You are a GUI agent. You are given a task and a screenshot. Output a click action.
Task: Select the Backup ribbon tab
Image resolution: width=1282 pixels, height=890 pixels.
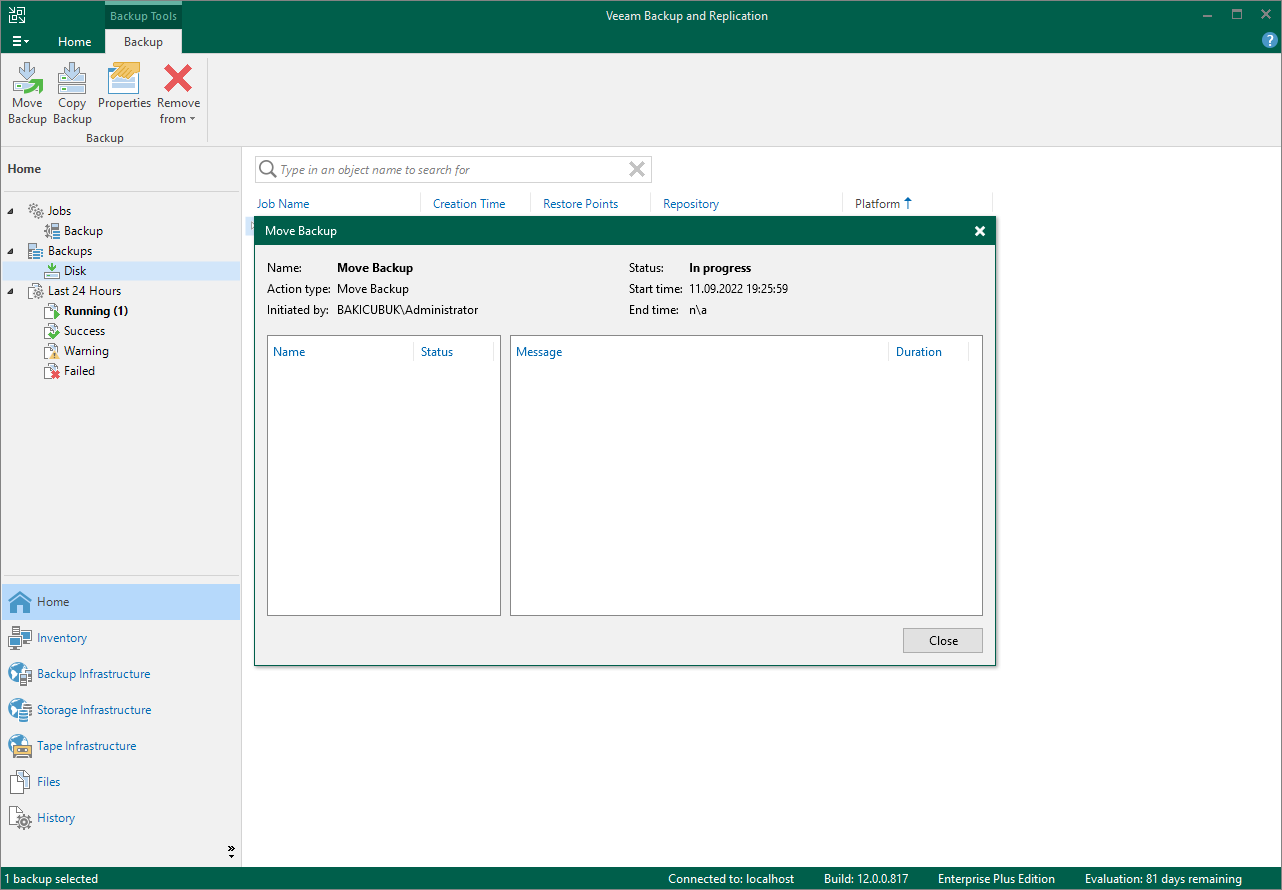143,42
